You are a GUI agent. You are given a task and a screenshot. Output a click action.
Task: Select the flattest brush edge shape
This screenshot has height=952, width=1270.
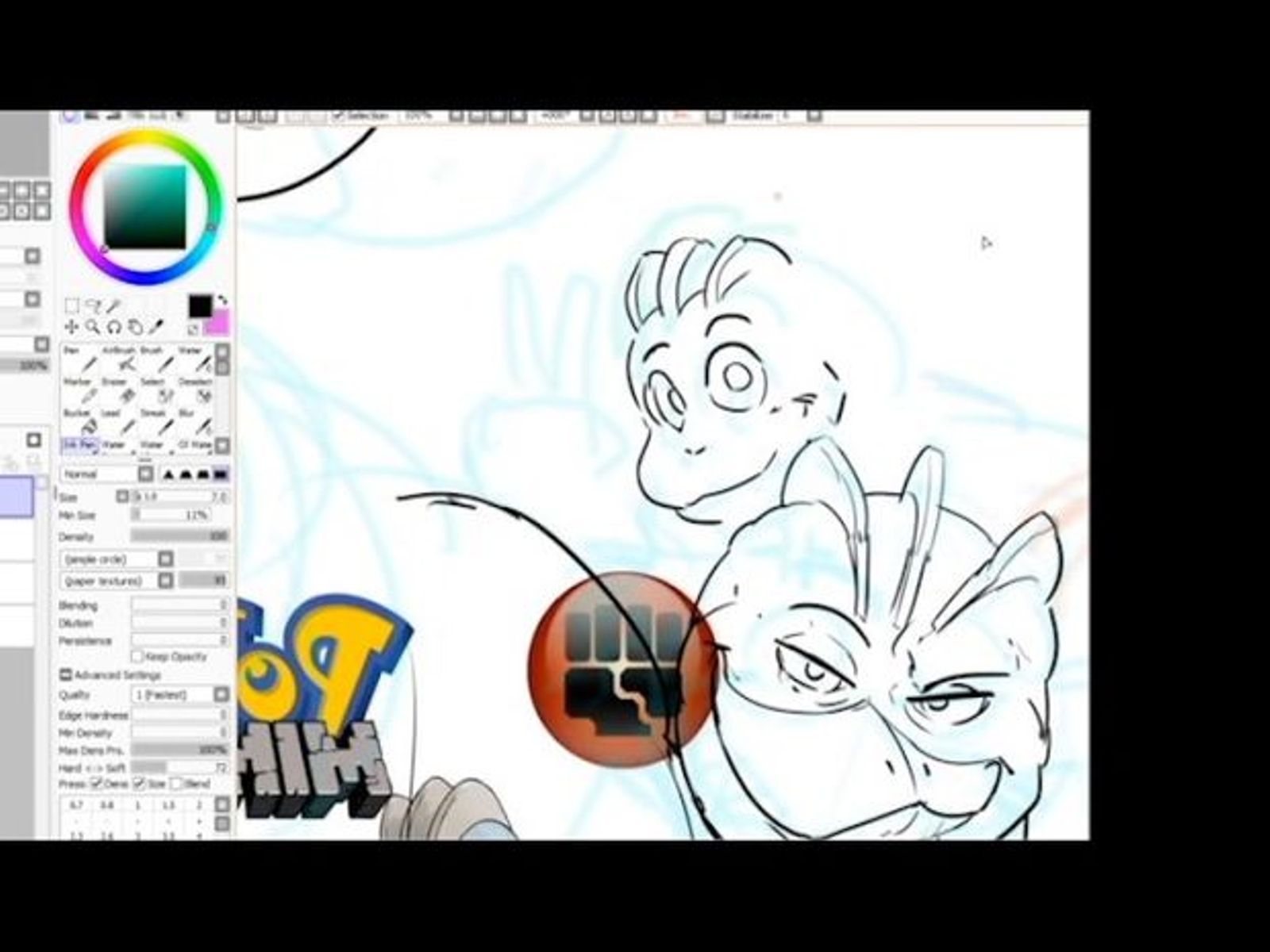(x=221, y=474)
